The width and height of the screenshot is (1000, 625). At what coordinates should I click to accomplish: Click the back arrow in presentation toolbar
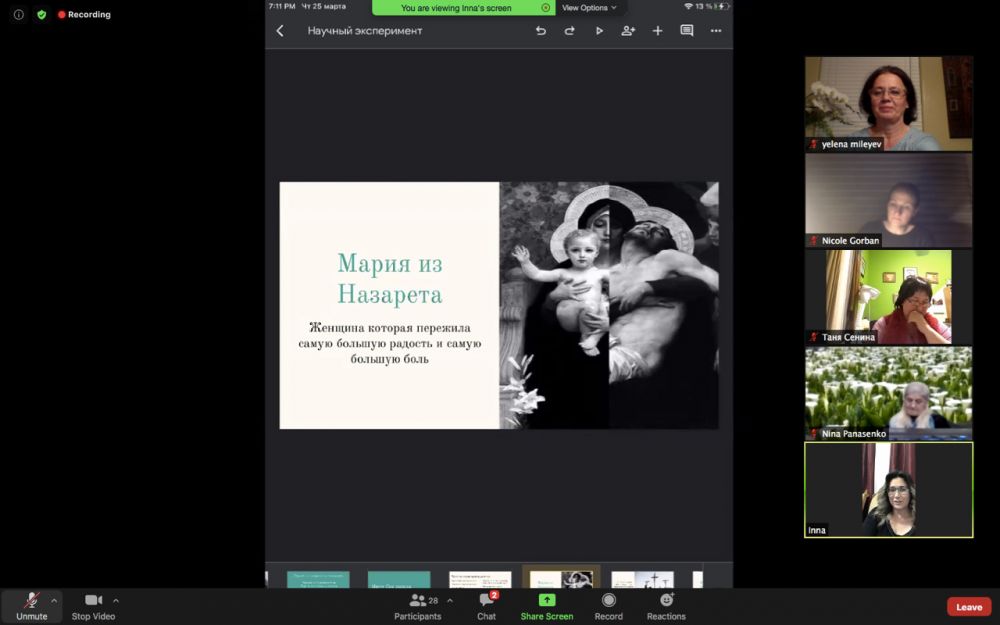click(x=279, y=31)
